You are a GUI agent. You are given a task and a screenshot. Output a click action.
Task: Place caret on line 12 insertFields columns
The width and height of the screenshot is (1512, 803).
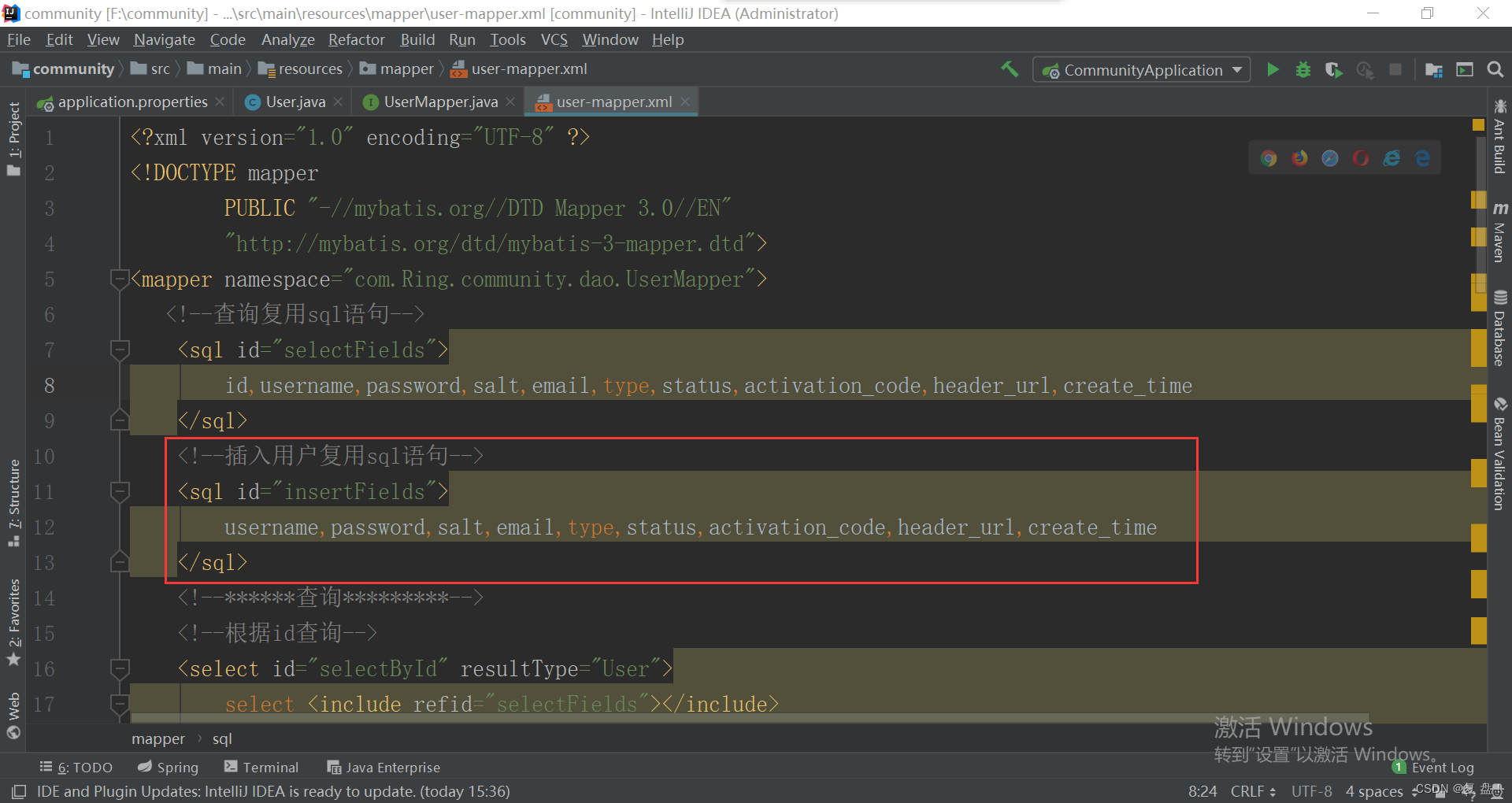pos(690,527)
